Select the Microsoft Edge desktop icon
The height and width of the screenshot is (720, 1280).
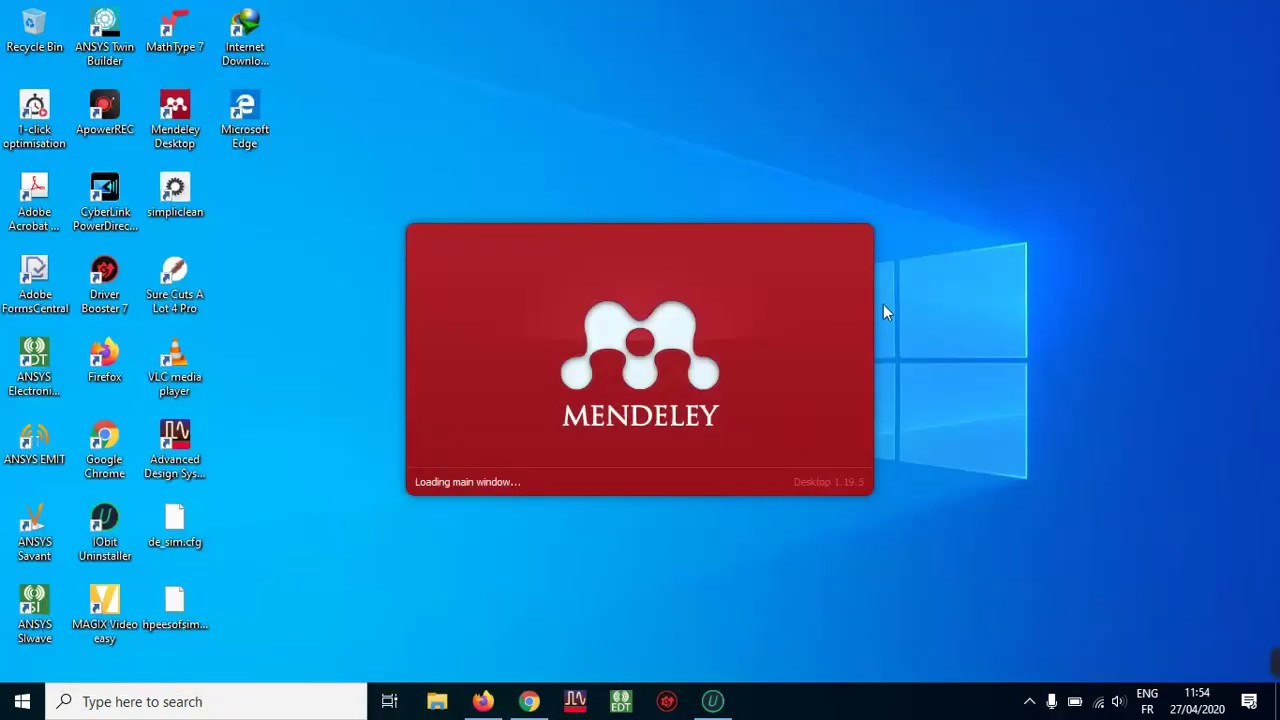(x=245, y=120)
